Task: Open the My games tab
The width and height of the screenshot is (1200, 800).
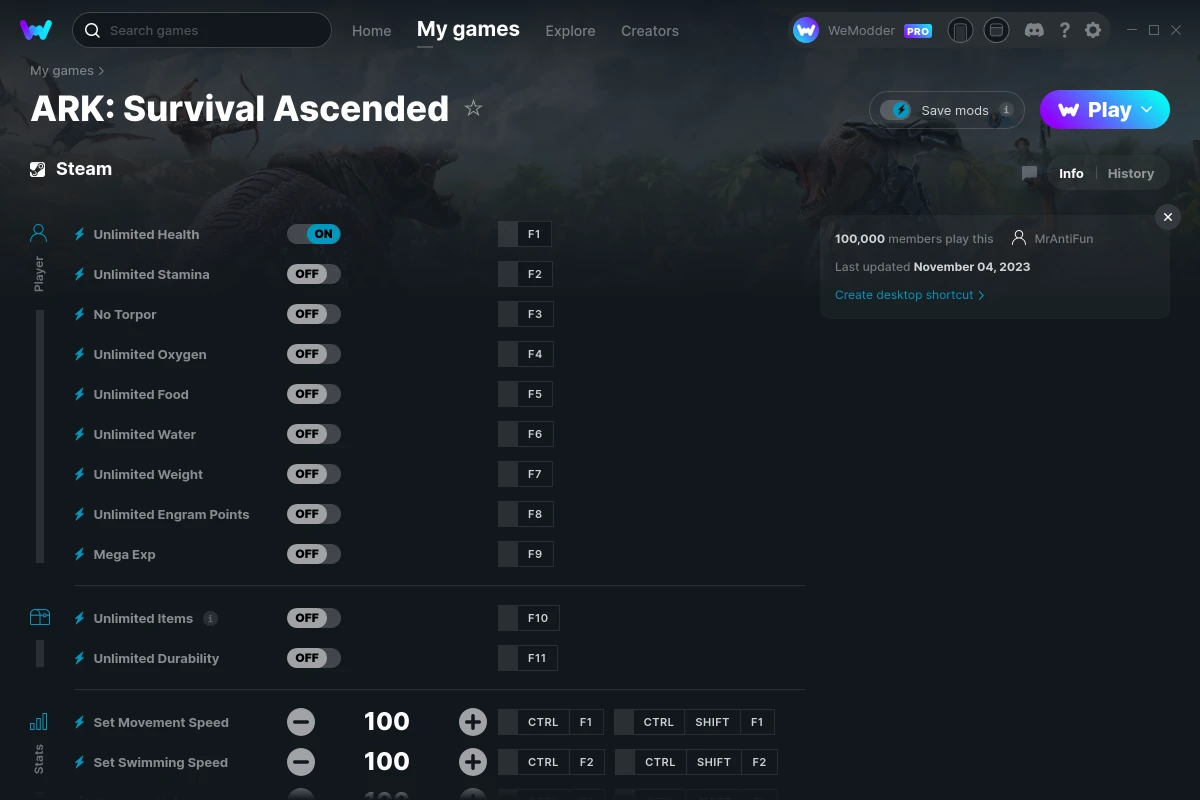Action: pos(468,30)
